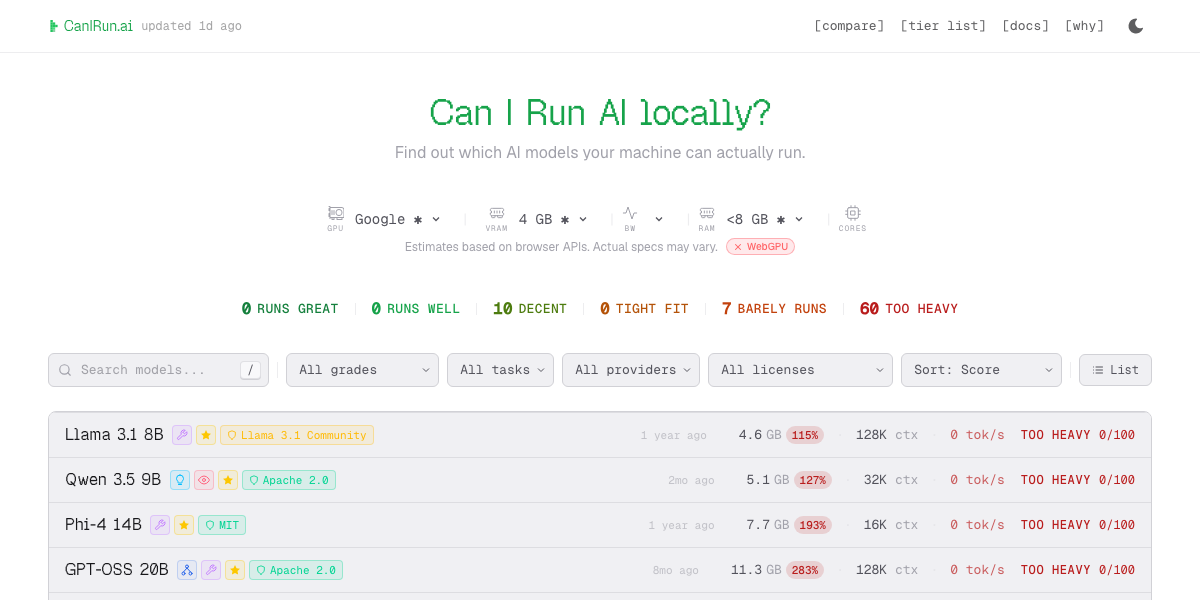Click the VRAM memory icon
Viewport: 1200px width, 600px height.
click(x=496, y=213)
